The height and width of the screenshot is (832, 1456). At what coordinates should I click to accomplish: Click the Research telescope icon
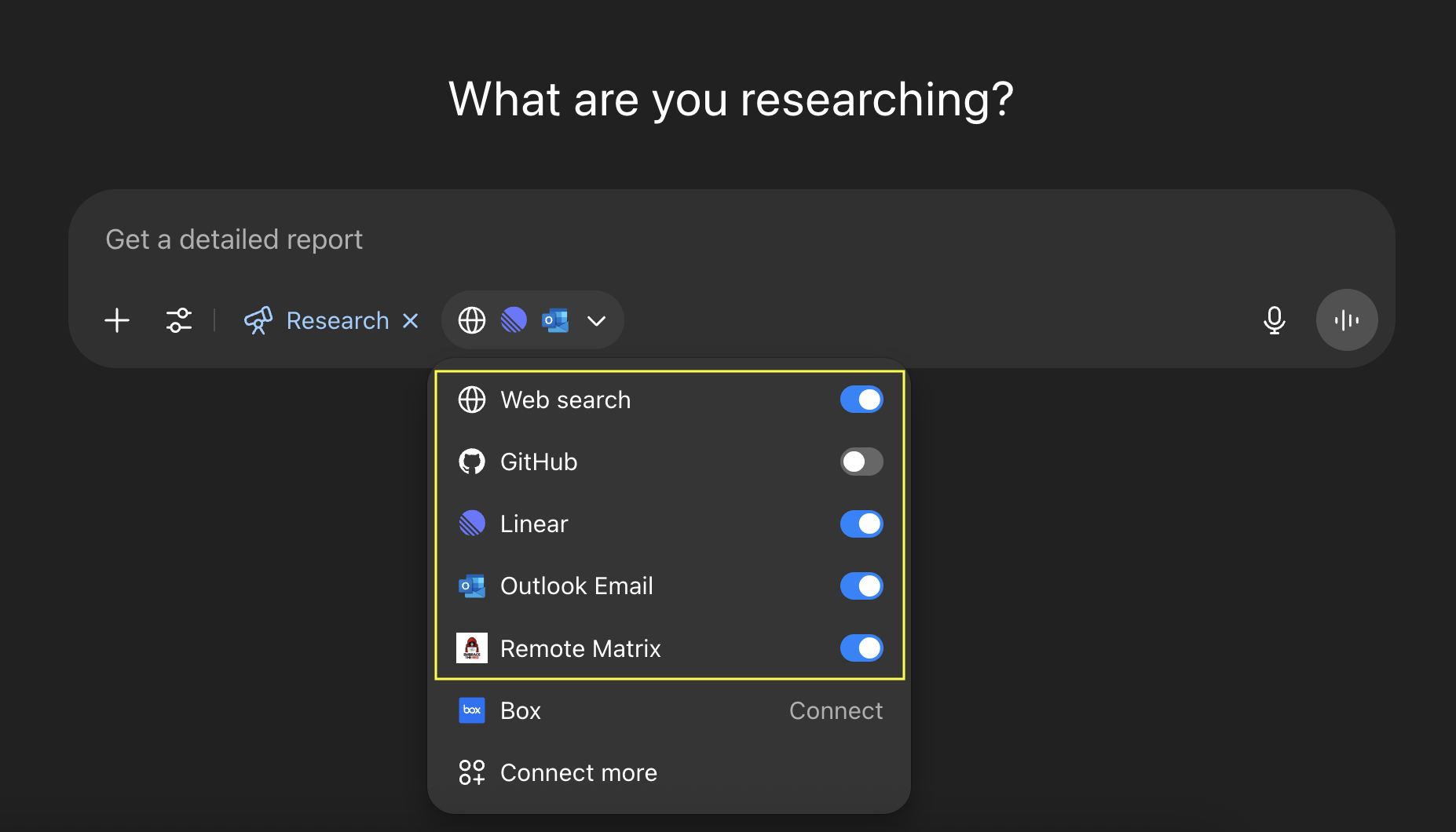coord(258,320)
